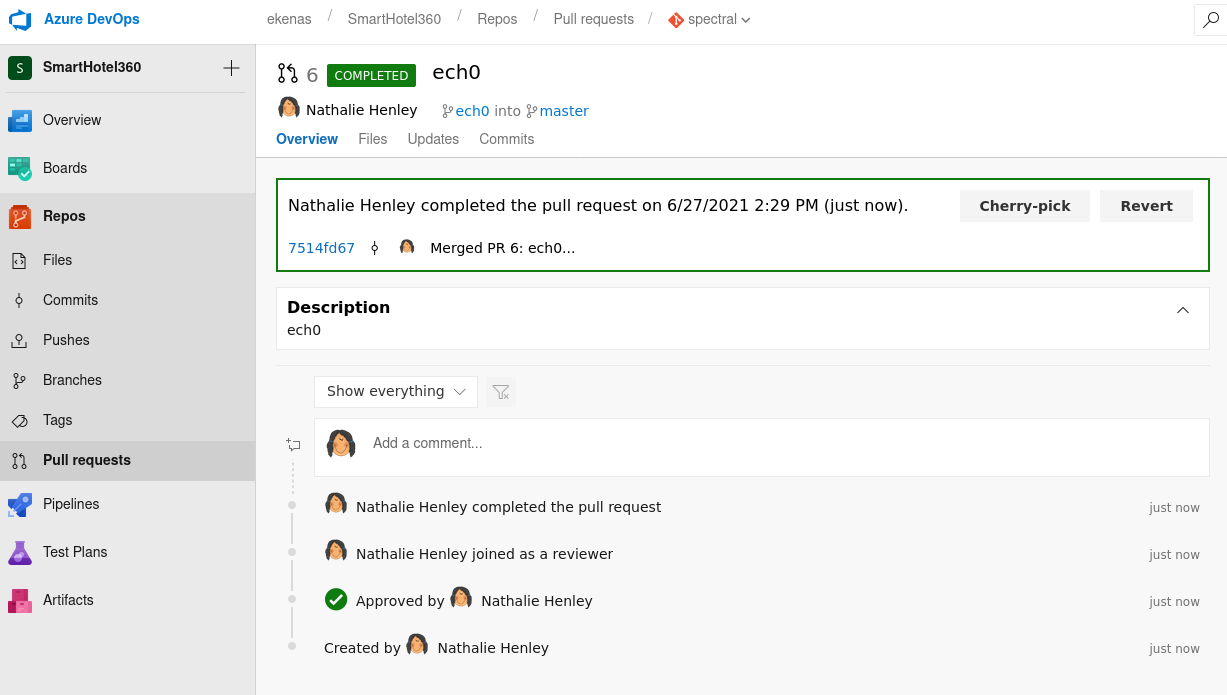The height and width of the screenshot is (695, 1227).
Task: Click the Azure DevOps title text
Action: click(x=92, y=19)
